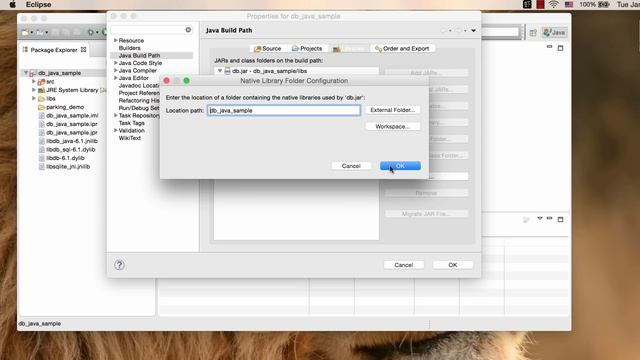
Task: Click the Libraries tab jar icon
Action: pos(336,49)
